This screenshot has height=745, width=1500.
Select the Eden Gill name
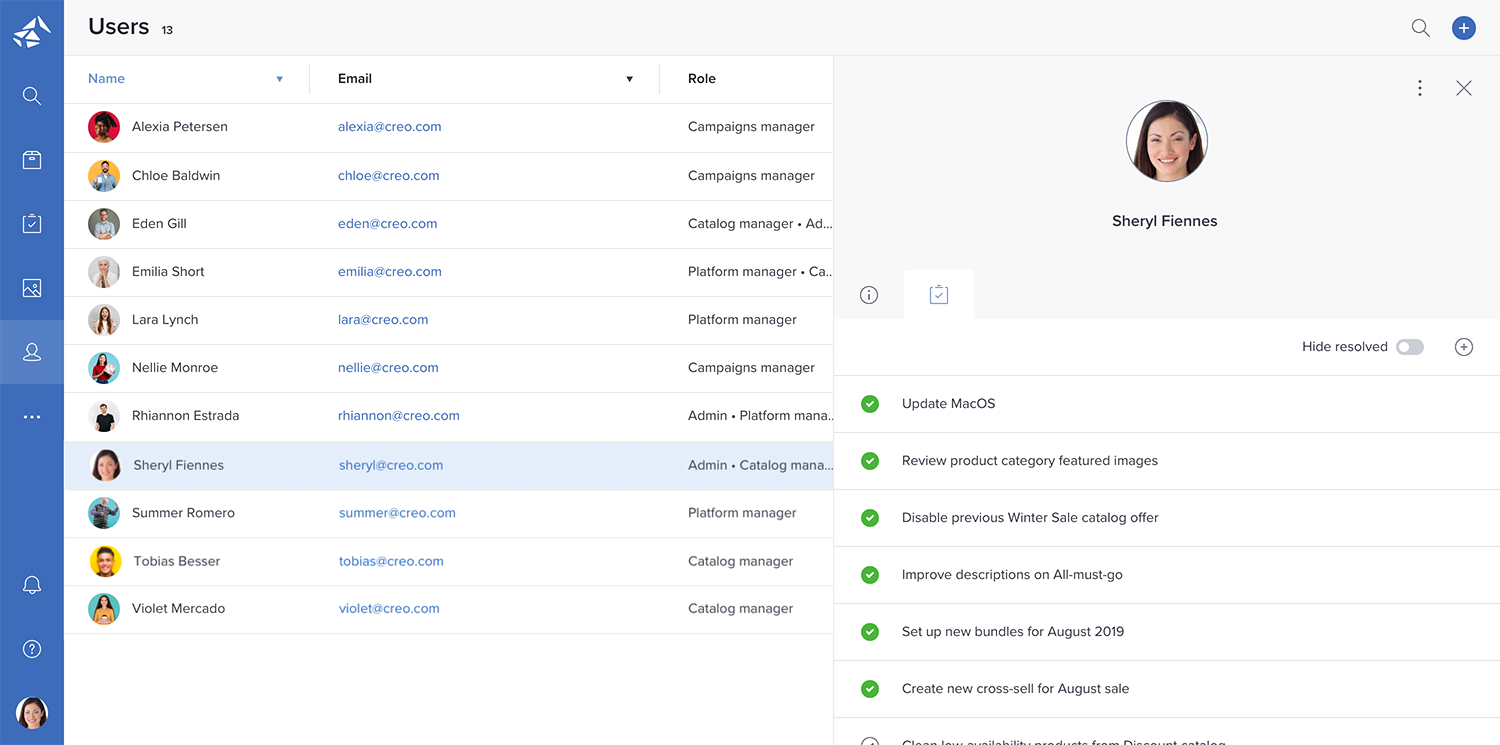tap(159, 224)
